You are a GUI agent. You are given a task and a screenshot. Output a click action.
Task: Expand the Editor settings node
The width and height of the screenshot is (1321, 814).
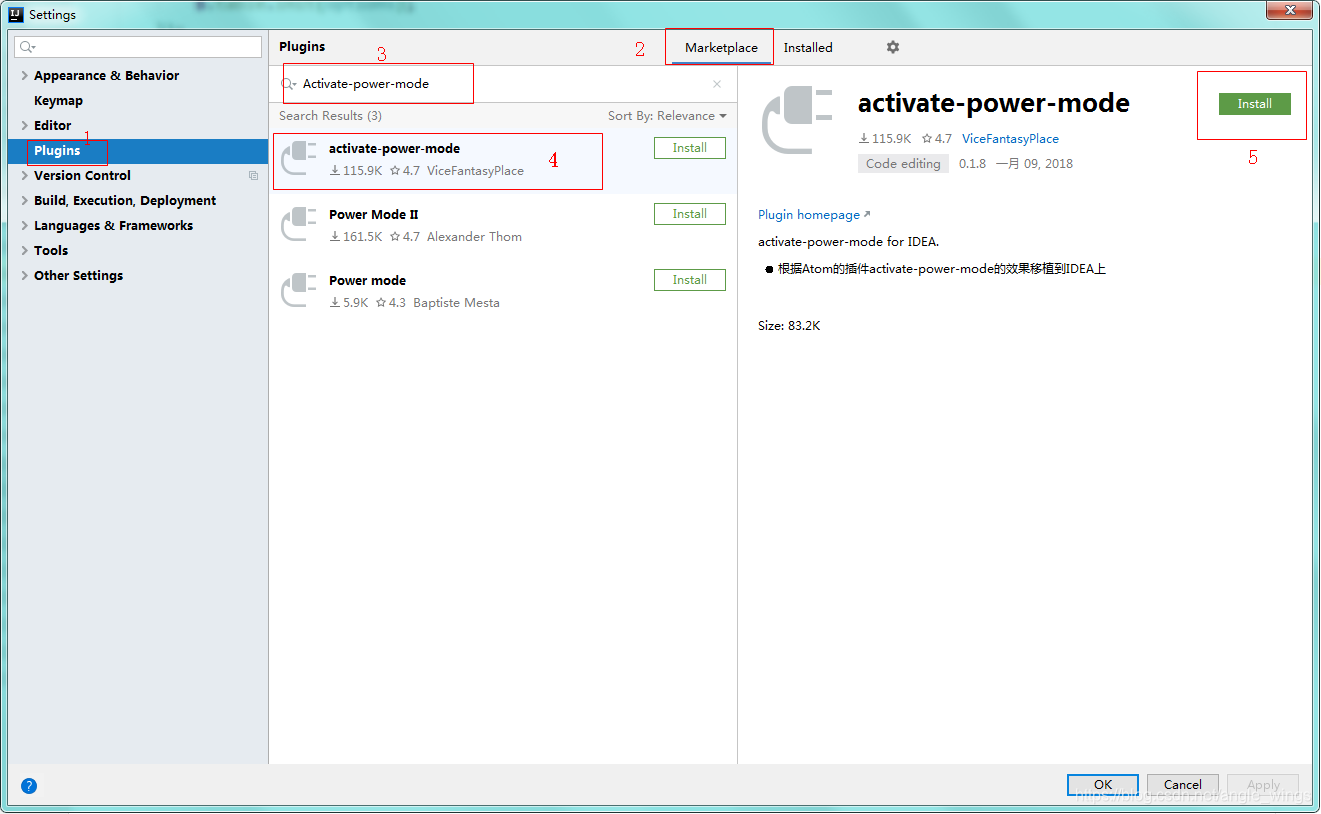tap(24, 126)
